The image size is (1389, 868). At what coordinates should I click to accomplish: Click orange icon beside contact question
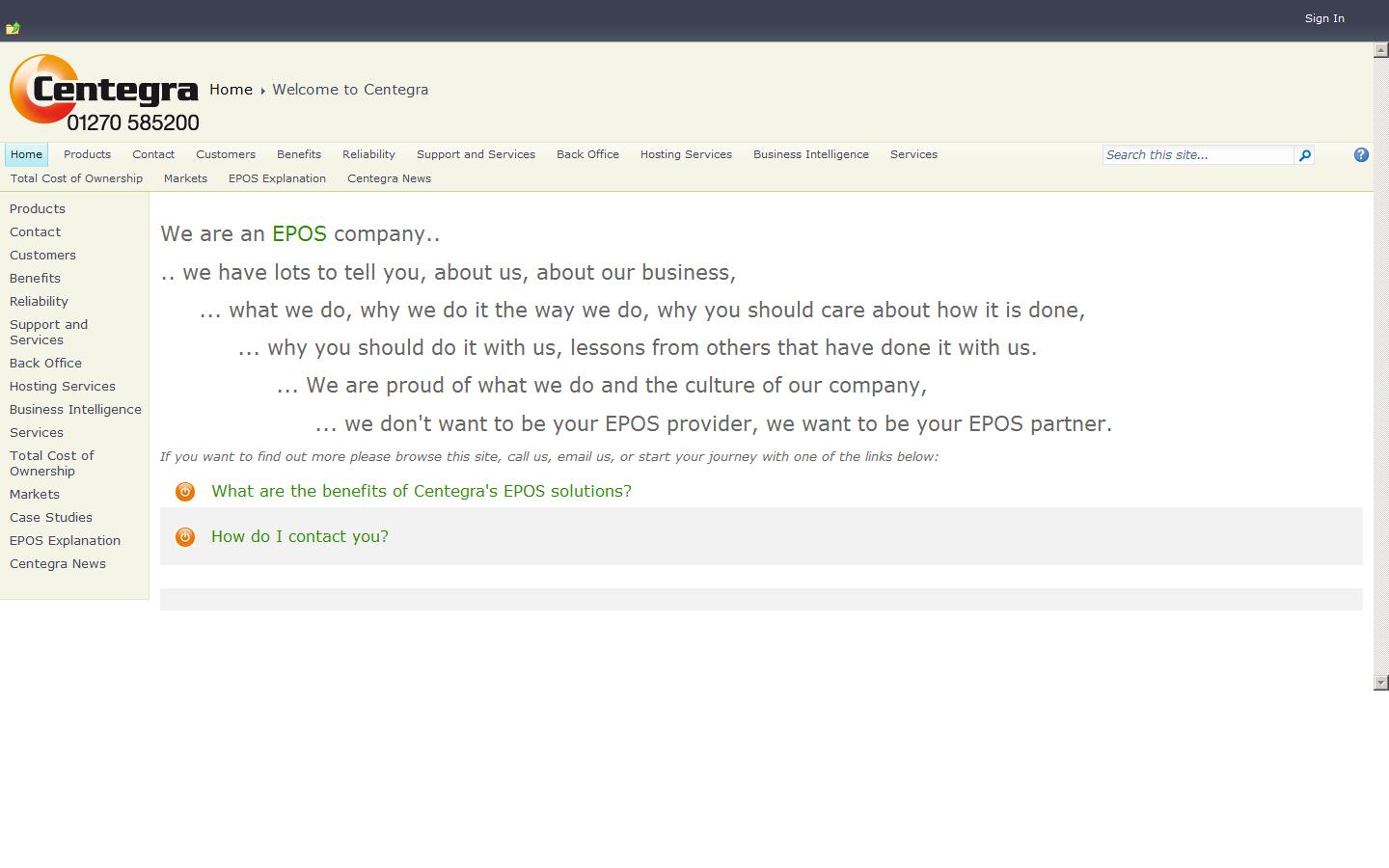185,537
